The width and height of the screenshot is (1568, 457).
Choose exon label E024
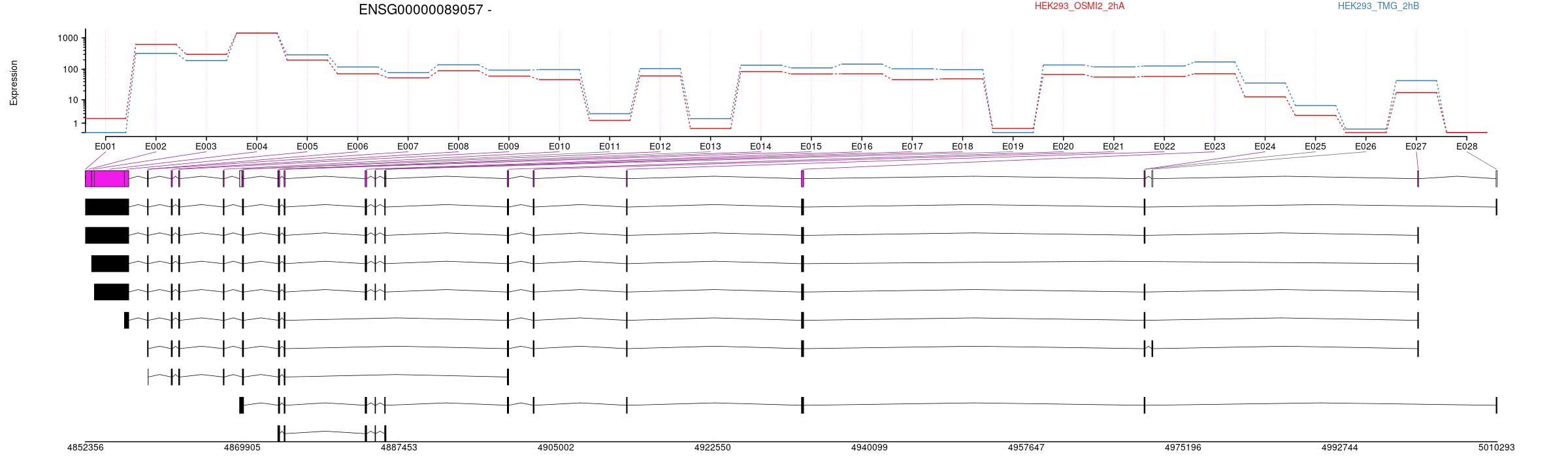point(1265,147)
